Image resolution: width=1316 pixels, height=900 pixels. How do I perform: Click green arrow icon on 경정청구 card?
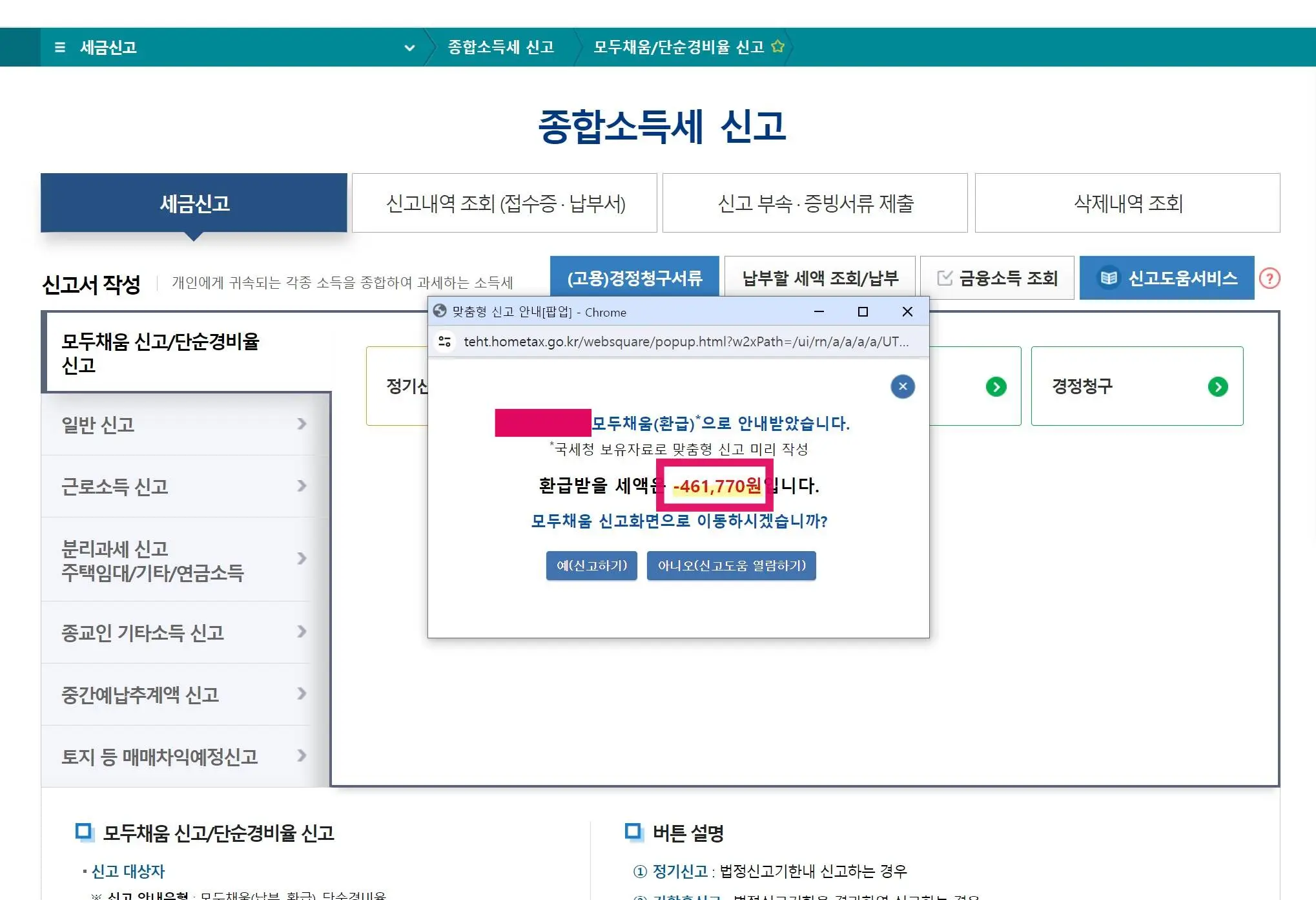(x=1217, y=386)
